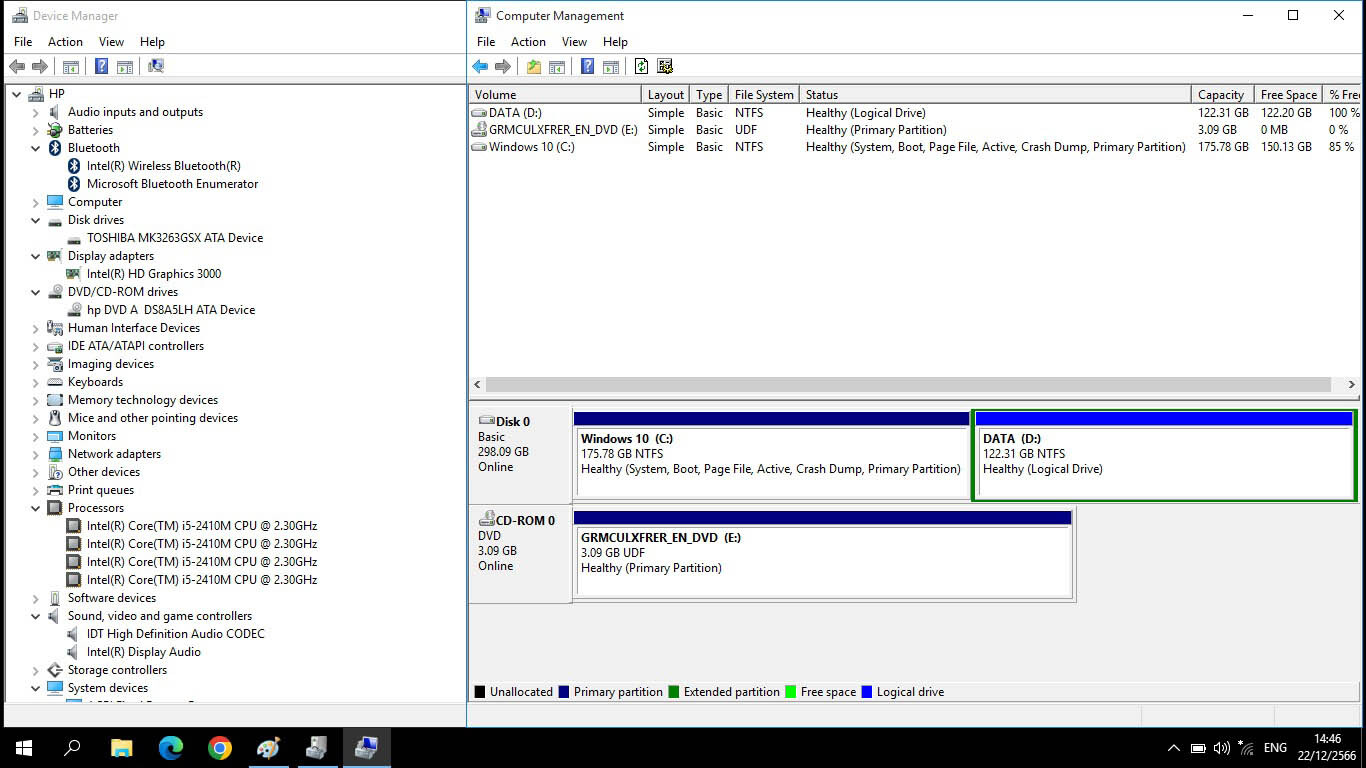Select TOSHIBA MK3263GSX ATA Device

pyautogui.click(x=174, y=238)
